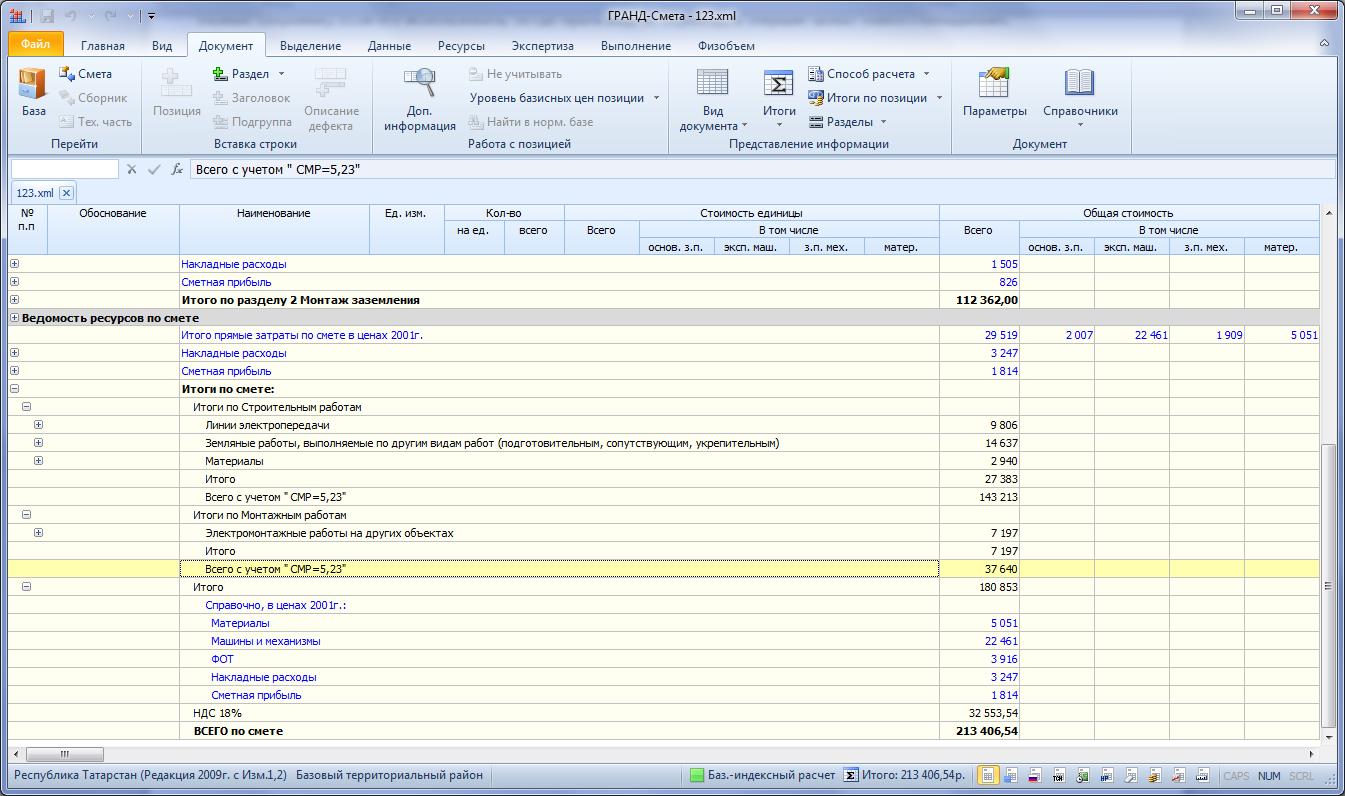Image resolution: width=1345 pixels, height=796 pixels.
Task: Collapse the Итоги по смете row
Action: 14,389
